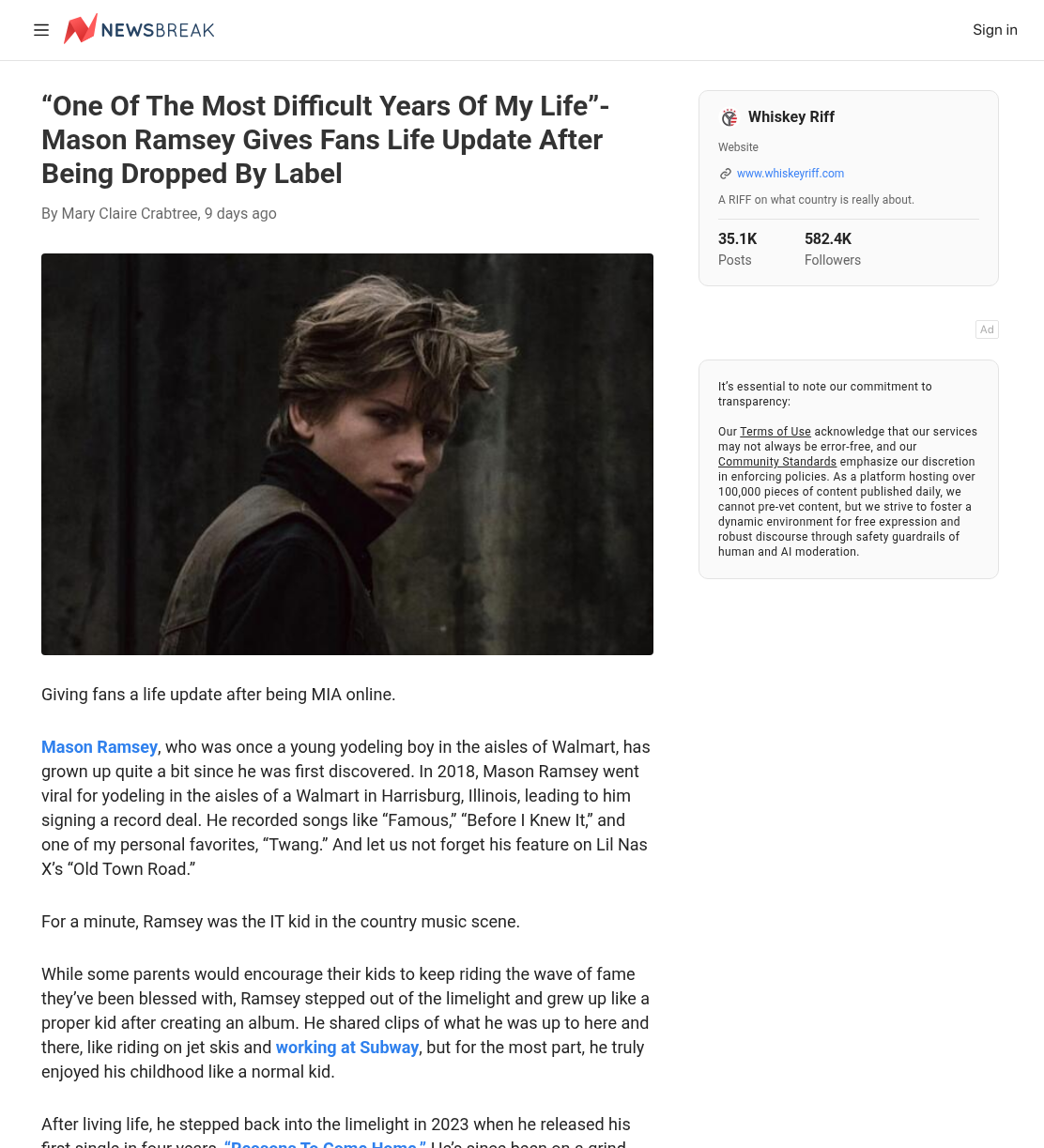
Task: Click the 582.4K Followers count
Action: pos(833,249)
